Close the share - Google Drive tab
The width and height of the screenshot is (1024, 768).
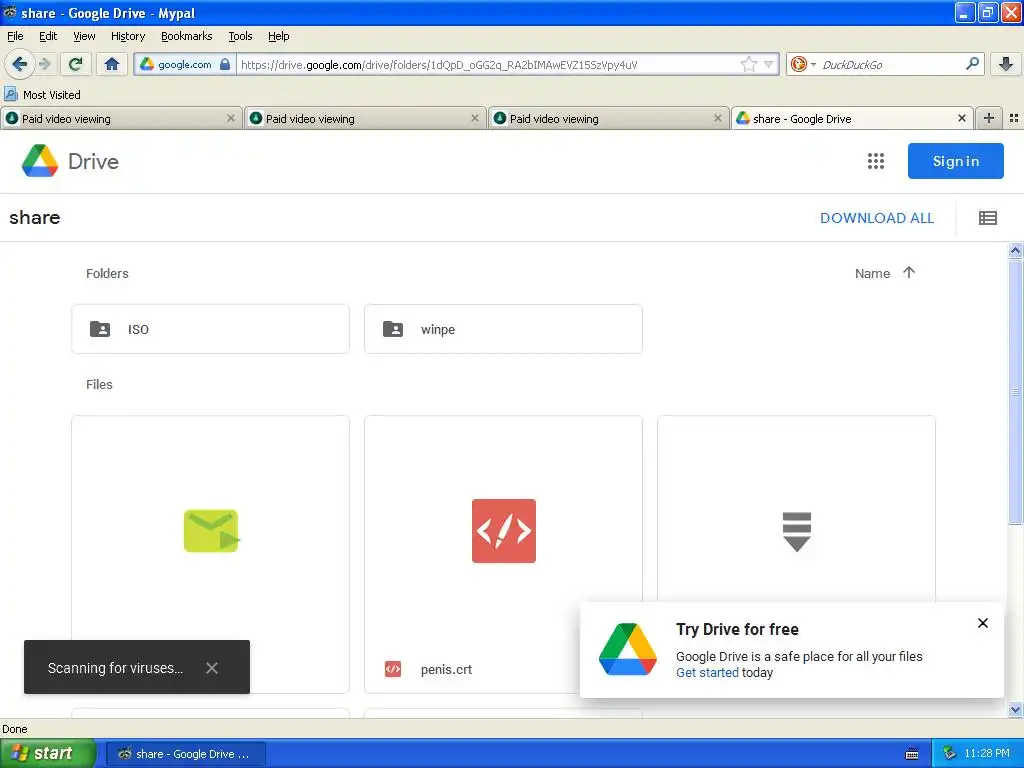(961, 118)
